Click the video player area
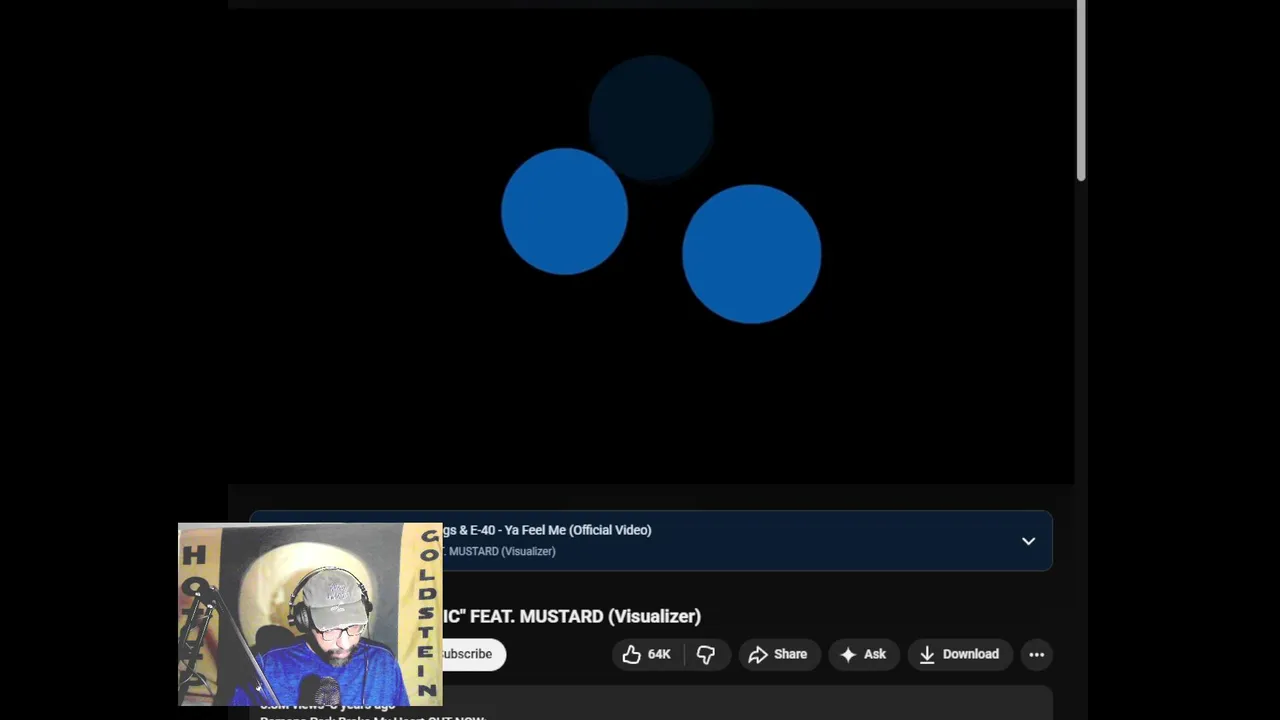The height and width of the screenshot is (720, 1280). coord(651,246)
